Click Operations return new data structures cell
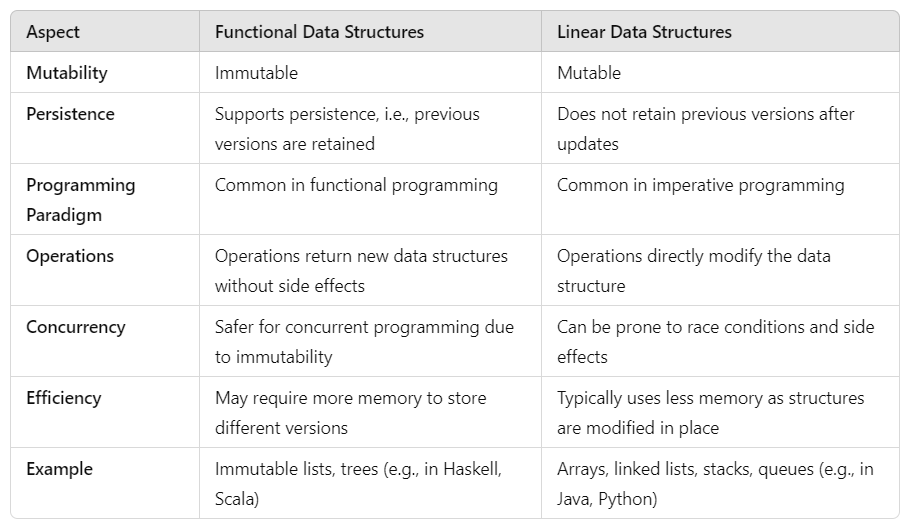 tap(361, 270)
